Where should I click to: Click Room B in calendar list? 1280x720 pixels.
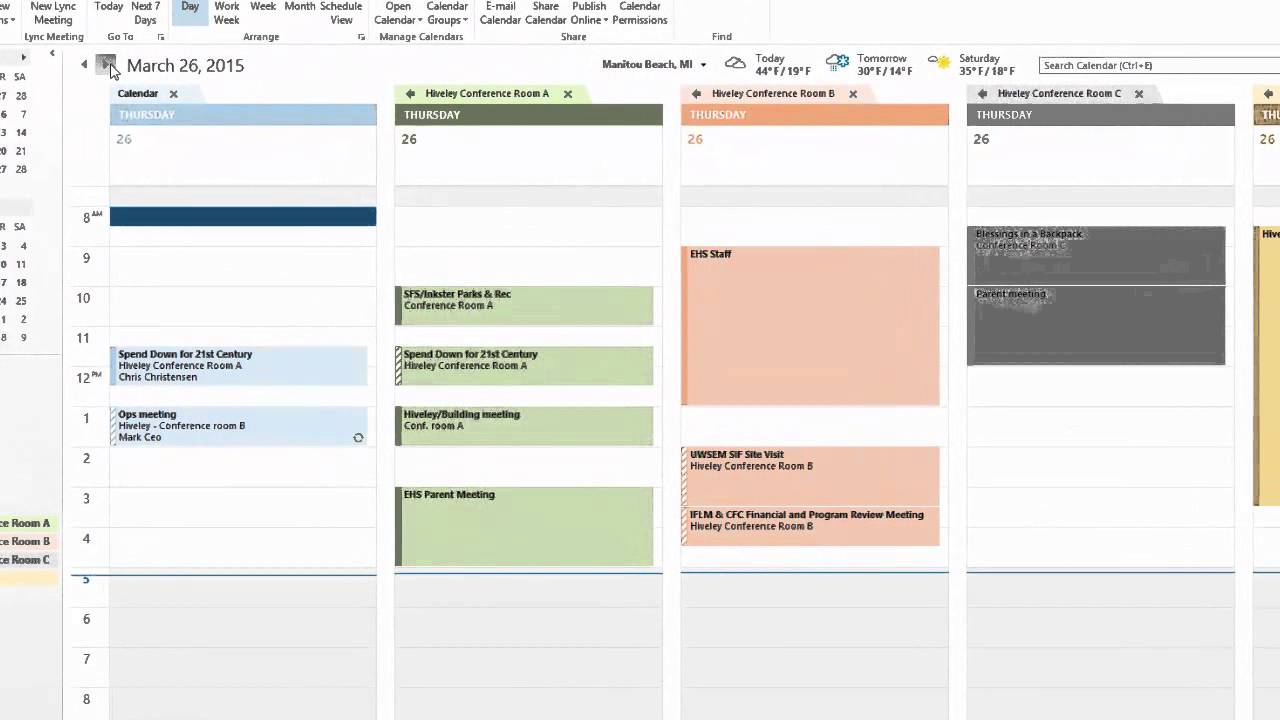click(27, 541)
